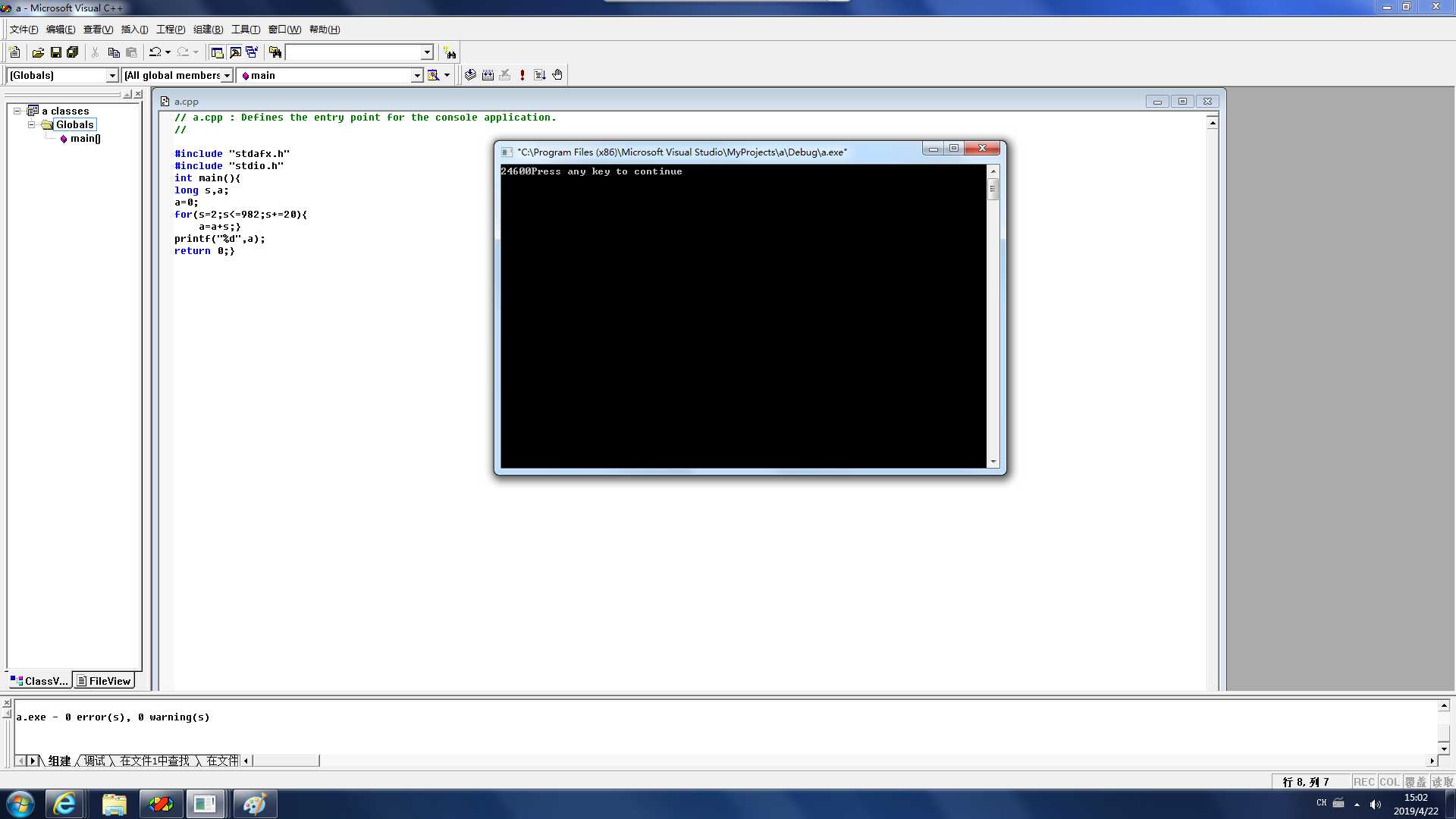Switch to the 在文件1中查找 output tab
This screenshot has width=1456, height=819.
[155, 761]
